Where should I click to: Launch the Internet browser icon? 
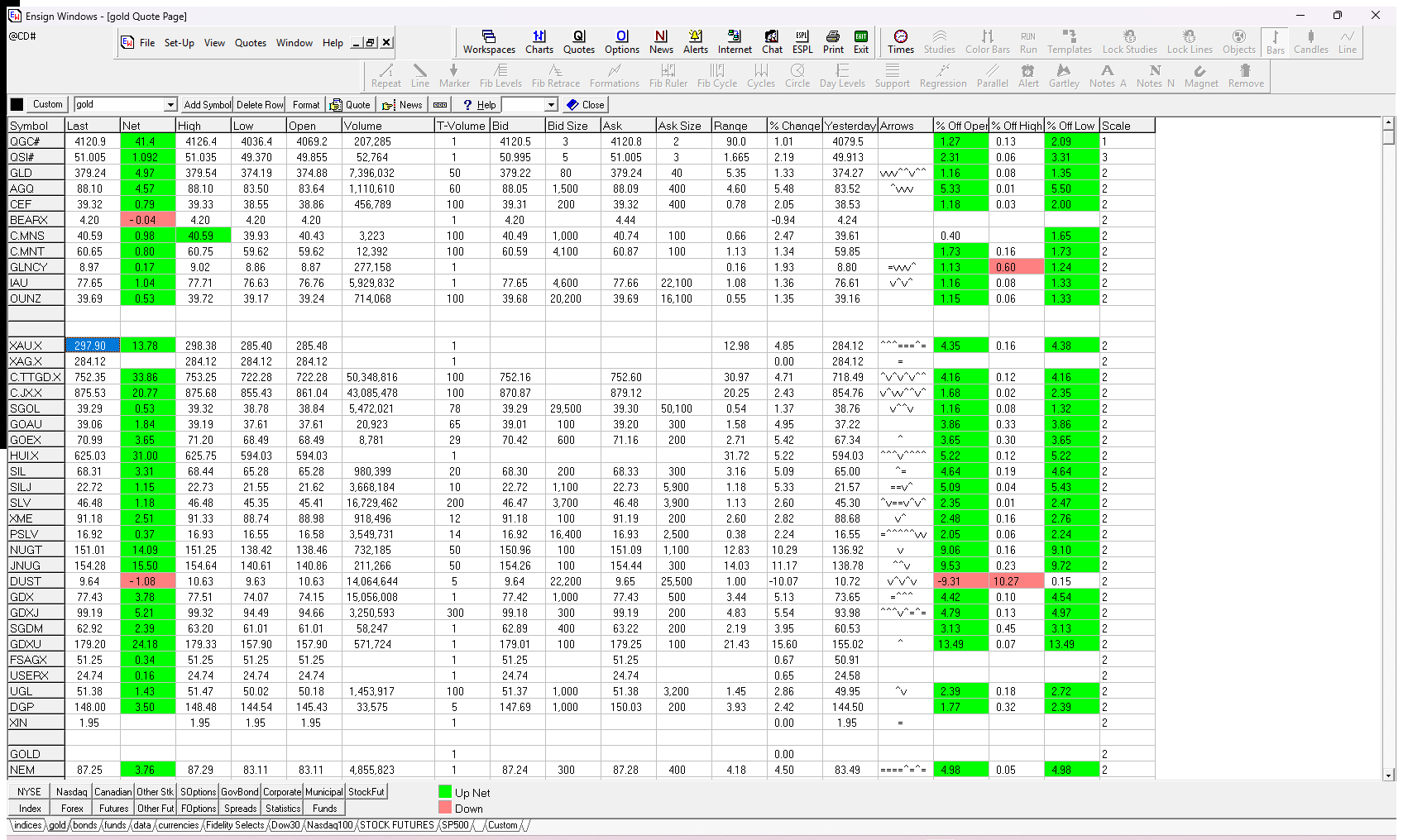[734, 41]
